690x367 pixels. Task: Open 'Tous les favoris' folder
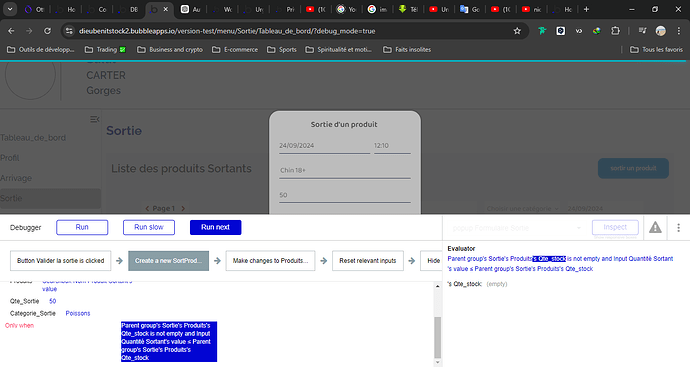pos(656,50)
